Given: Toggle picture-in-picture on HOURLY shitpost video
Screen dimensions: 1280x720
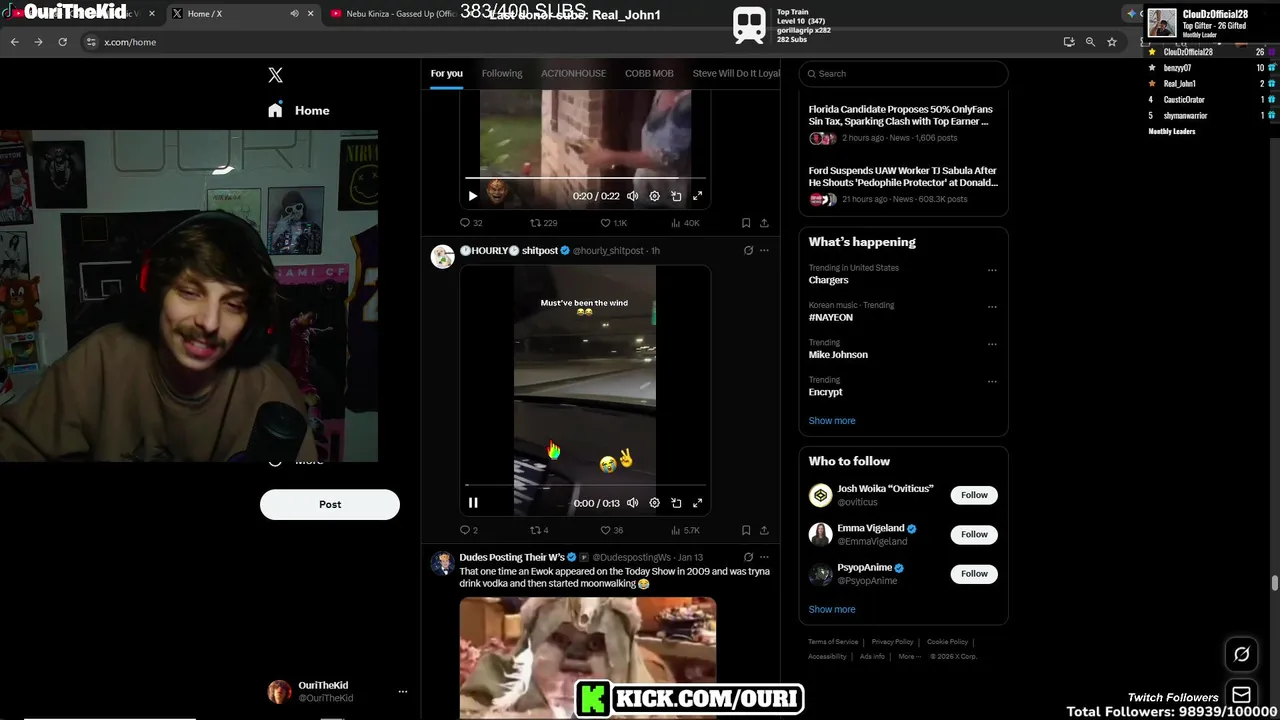Looking at the screenshot, I should click(x=676, y=503).
